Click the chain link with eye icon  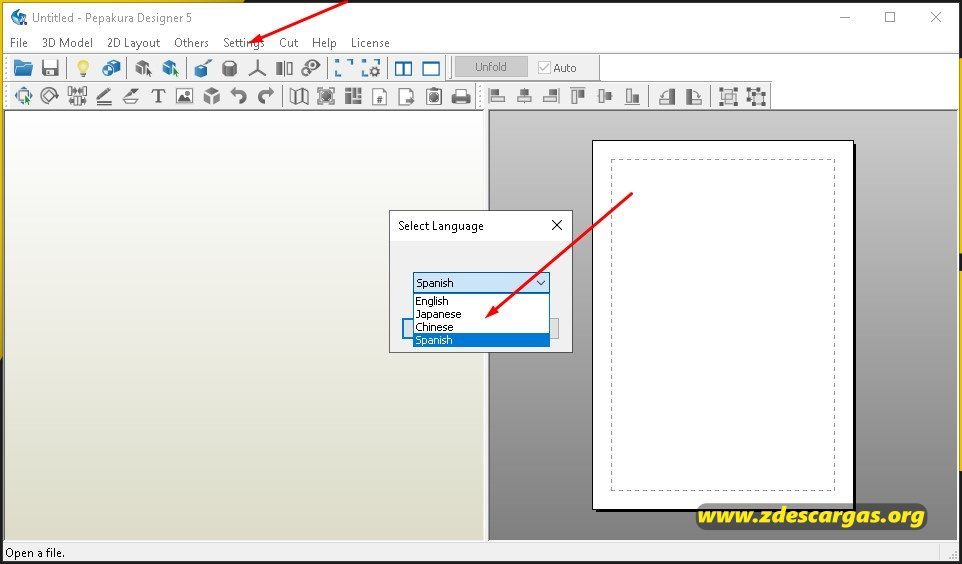coord(312,68)
